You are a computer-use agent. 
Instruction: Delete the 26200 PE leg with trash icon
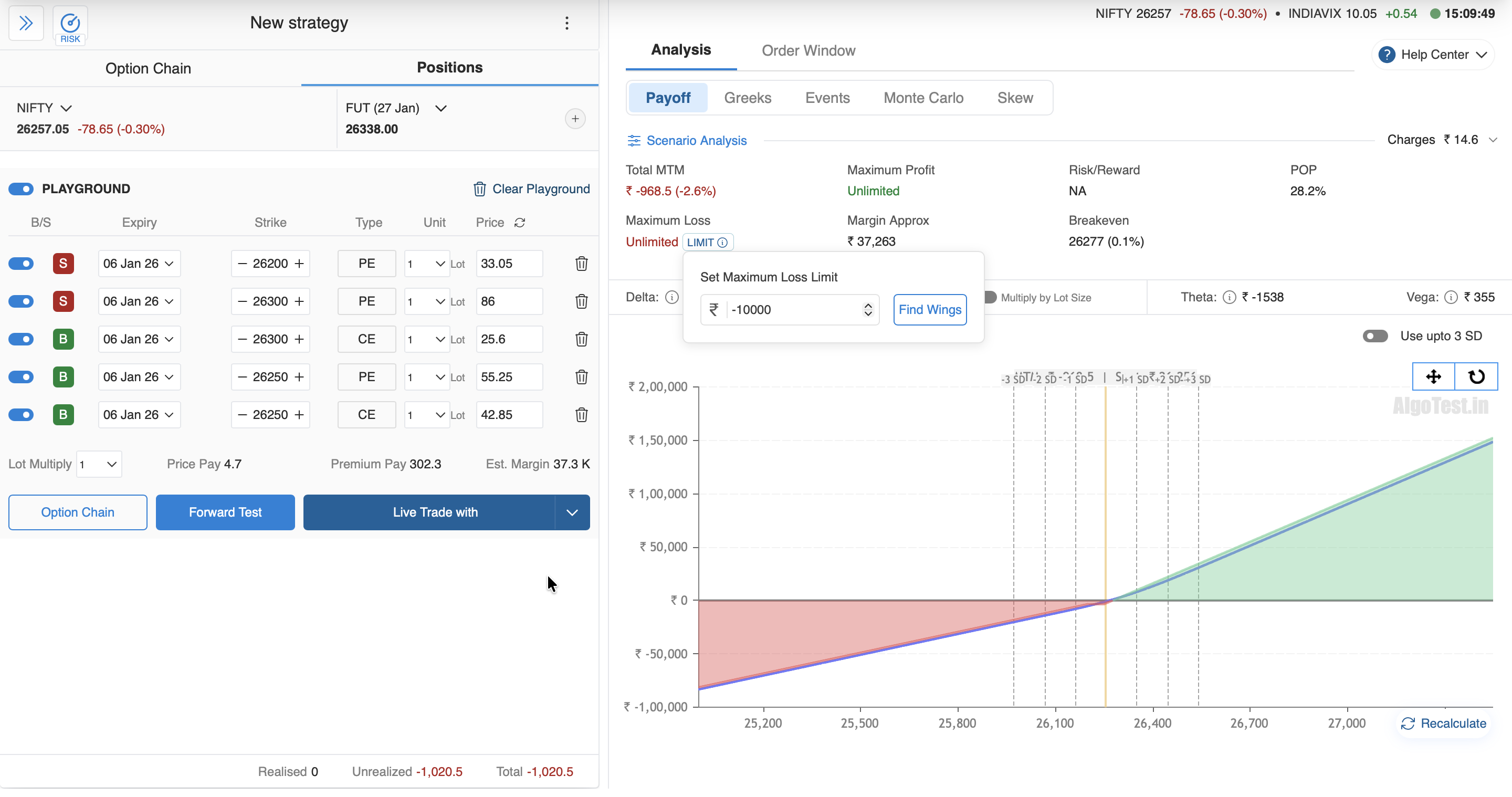coord(581,264)
